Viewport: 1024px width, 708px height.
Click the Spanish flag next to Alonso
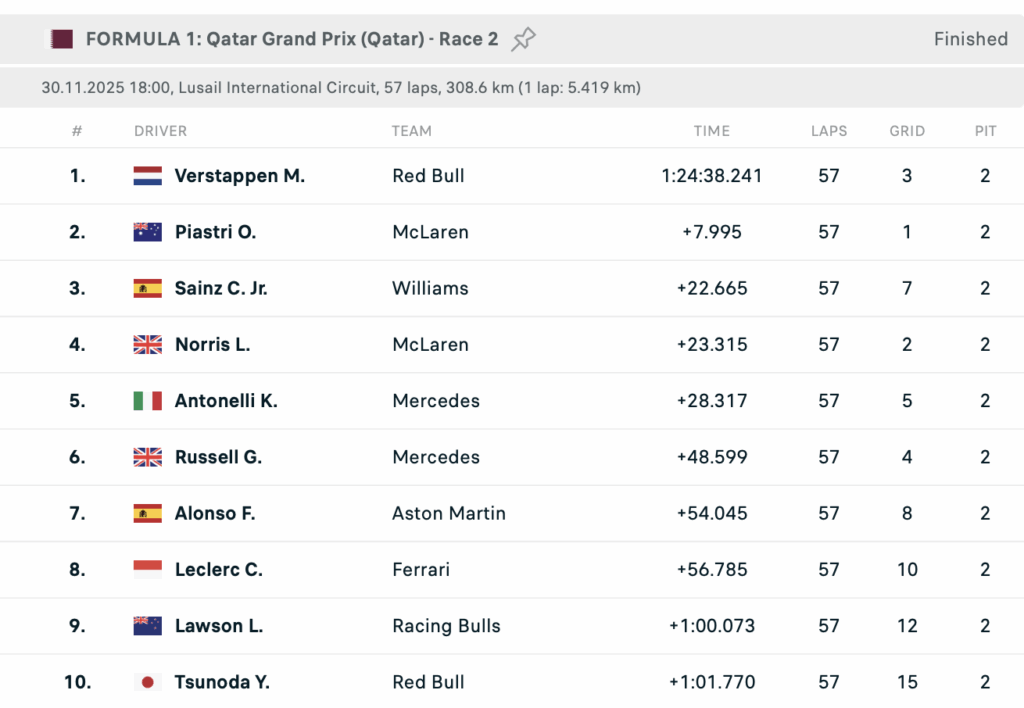(147, 514)
